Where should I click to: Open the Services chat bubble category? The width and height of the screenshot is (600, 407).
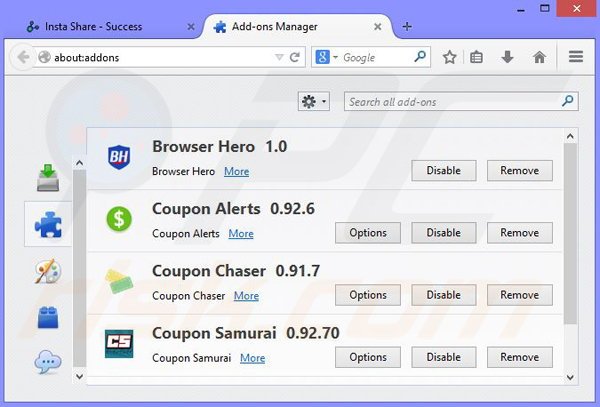pyautogui.click(x=48, y=362)
